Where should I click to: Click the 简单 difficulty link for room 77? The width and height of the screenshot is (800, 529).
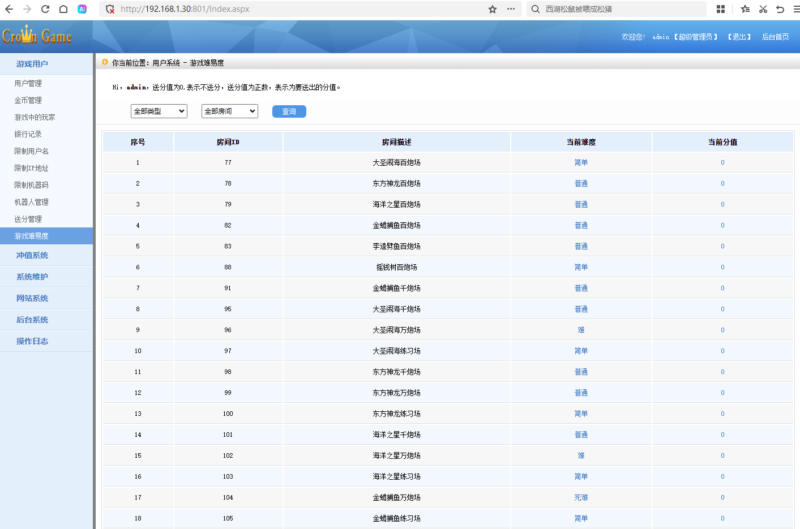click(x=580, y=162)
